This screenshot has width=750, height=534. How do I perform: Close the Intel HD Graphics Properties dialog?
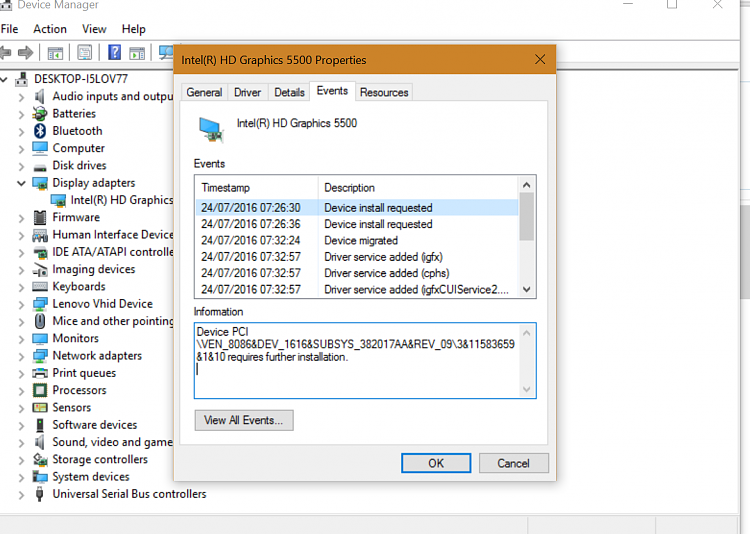[x=540, y=59]
